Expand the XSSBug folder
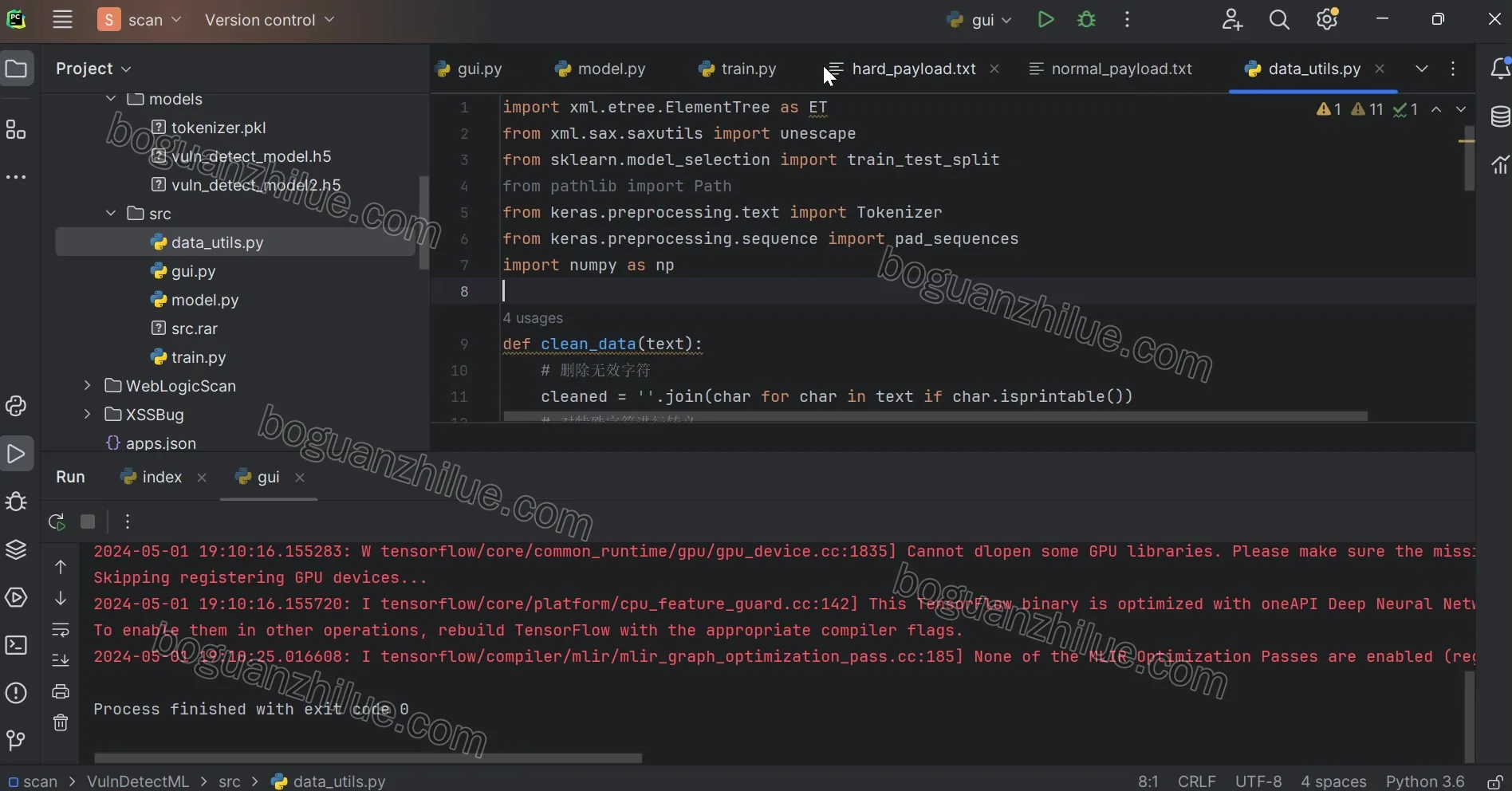This screenshot has width=1512, height=791. click(x=87, y=415)
